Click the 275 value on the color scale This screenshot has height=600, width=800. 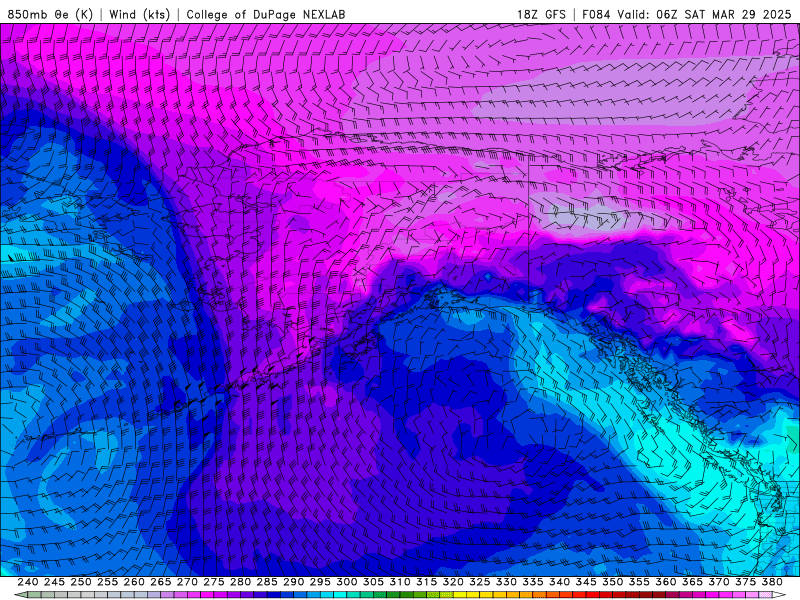(214, 582)
